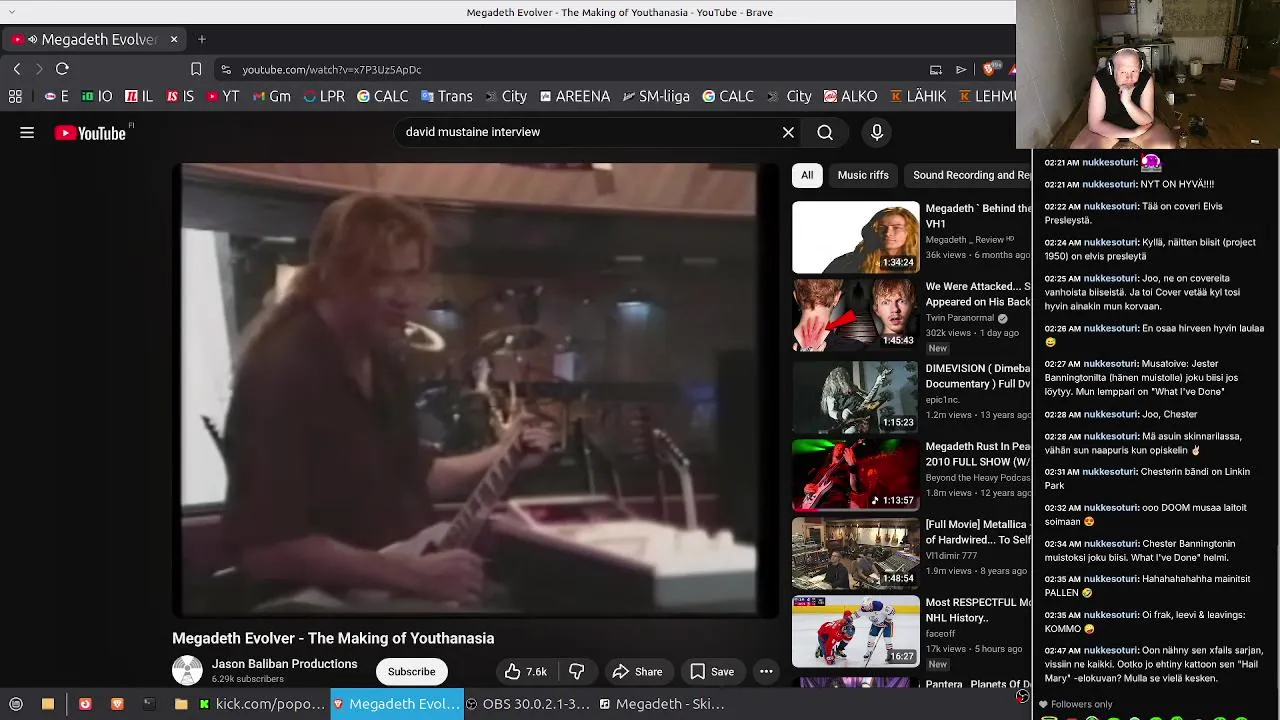Open the Gm Gmail bookmark
Screen dimensions: 1280x720
coord(272,97)
